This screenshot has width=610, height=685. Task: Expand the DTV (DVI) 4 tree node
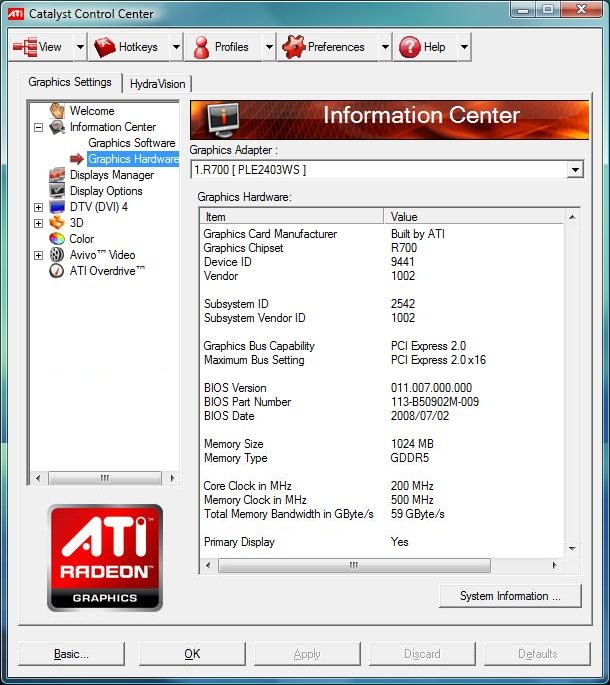[x=38, y=207]
